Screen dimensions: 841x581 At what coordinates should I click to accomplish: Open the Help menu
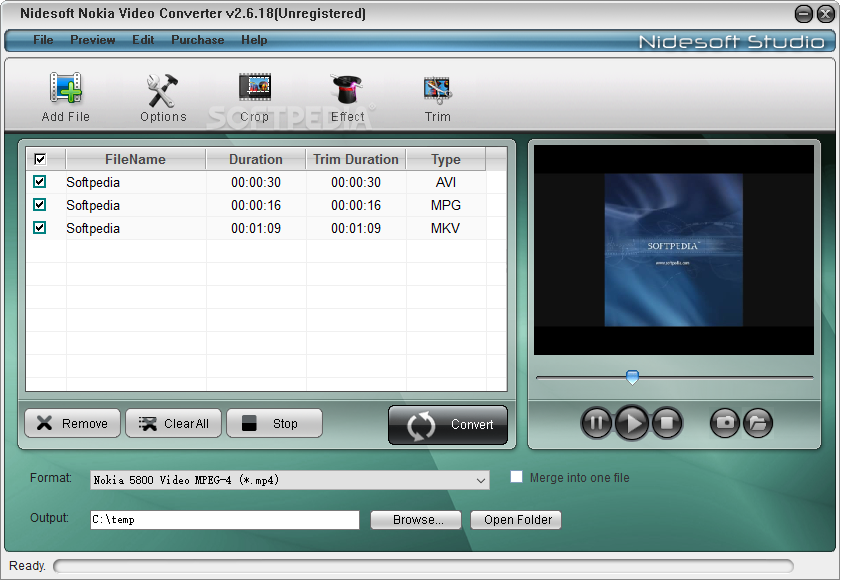click(x=254, y=40)
